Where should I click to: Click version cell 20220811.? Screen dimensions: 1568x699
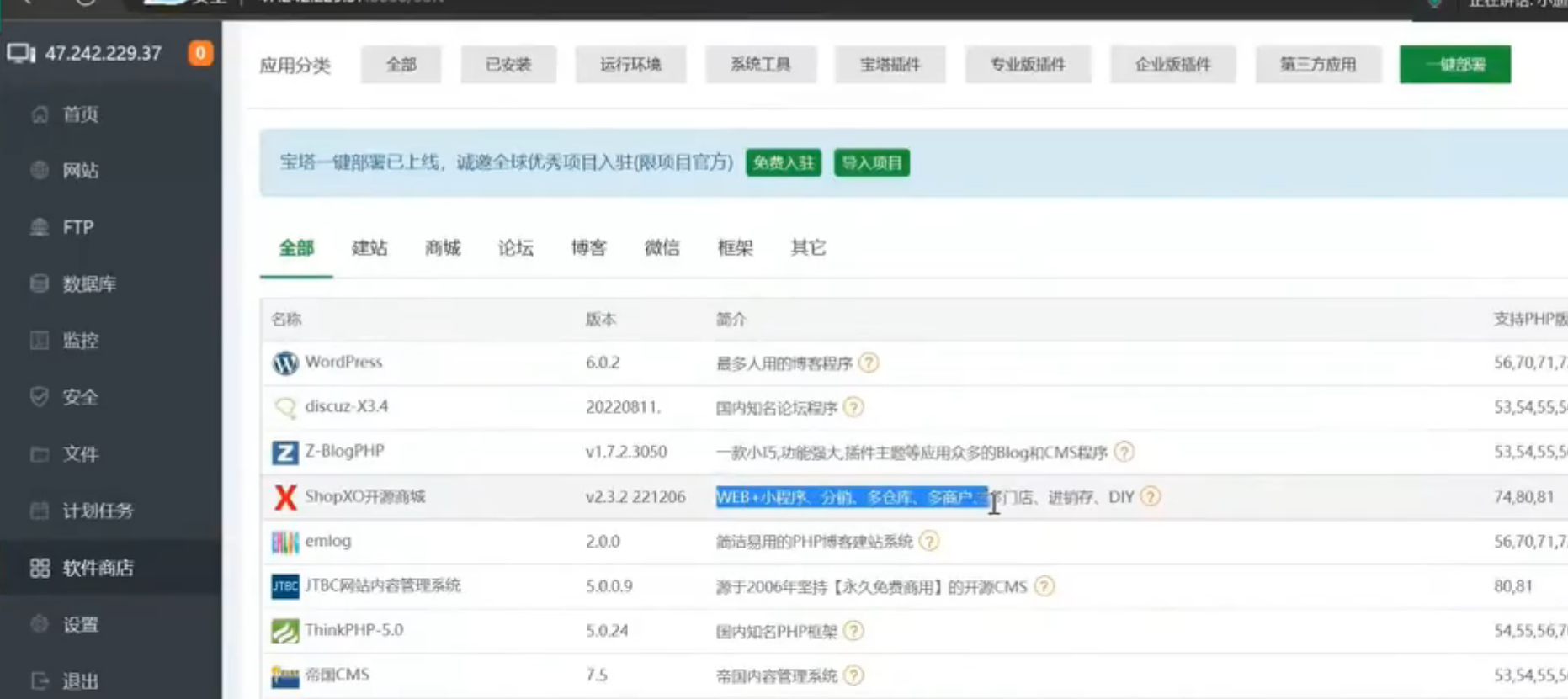[624, 407]
